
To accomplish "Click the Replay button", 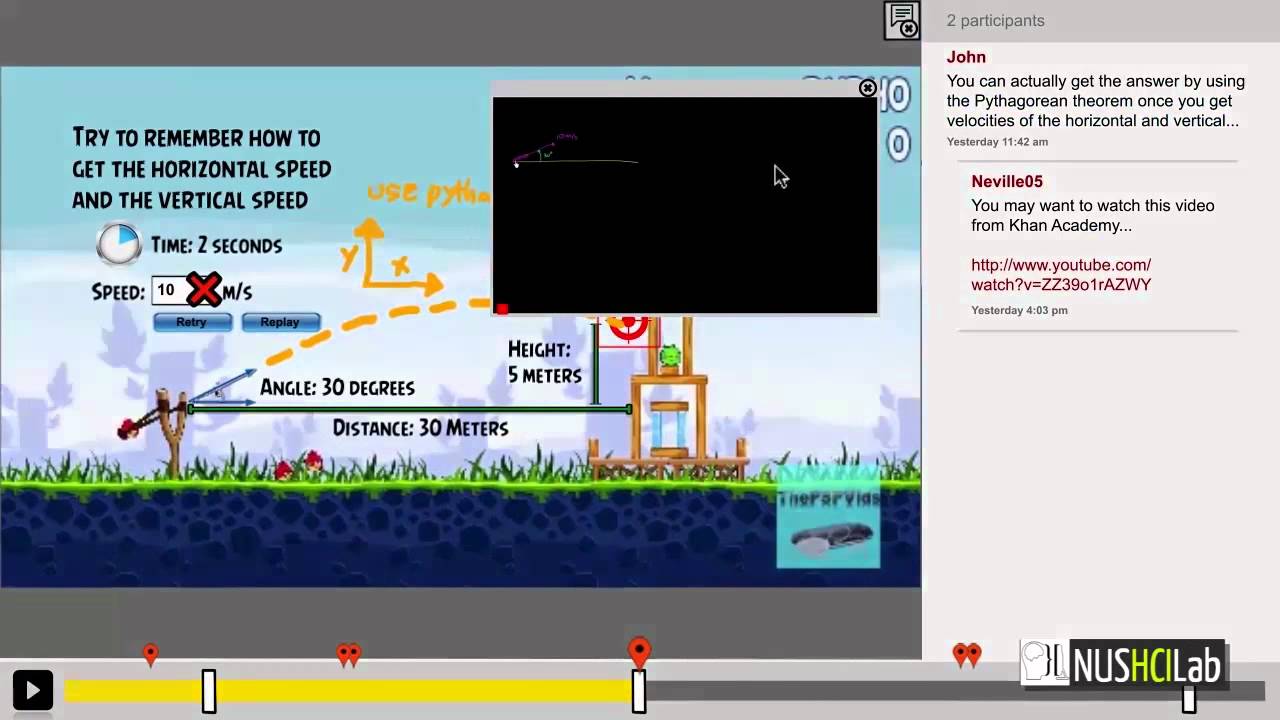I will click(279, 322).
